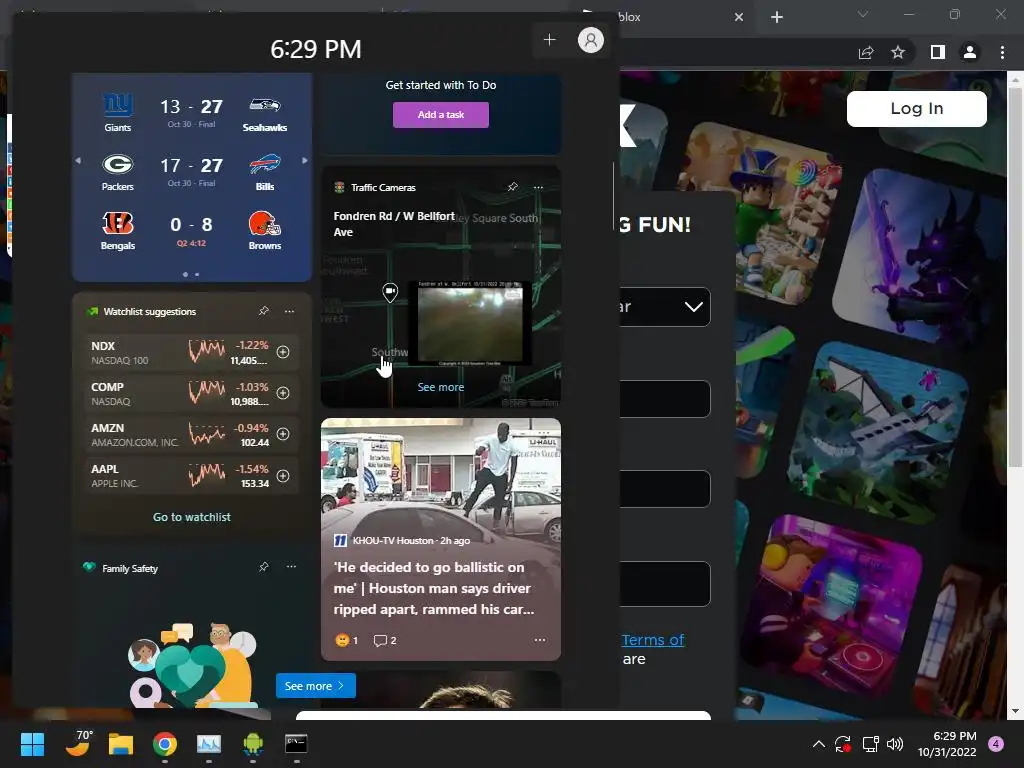Open the system monitor taskbar icon

209,744
